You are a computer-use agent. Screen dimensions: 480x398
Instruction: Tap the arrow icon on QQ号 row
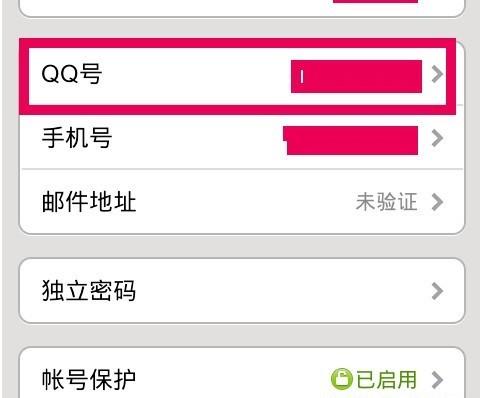pos(437,74)
